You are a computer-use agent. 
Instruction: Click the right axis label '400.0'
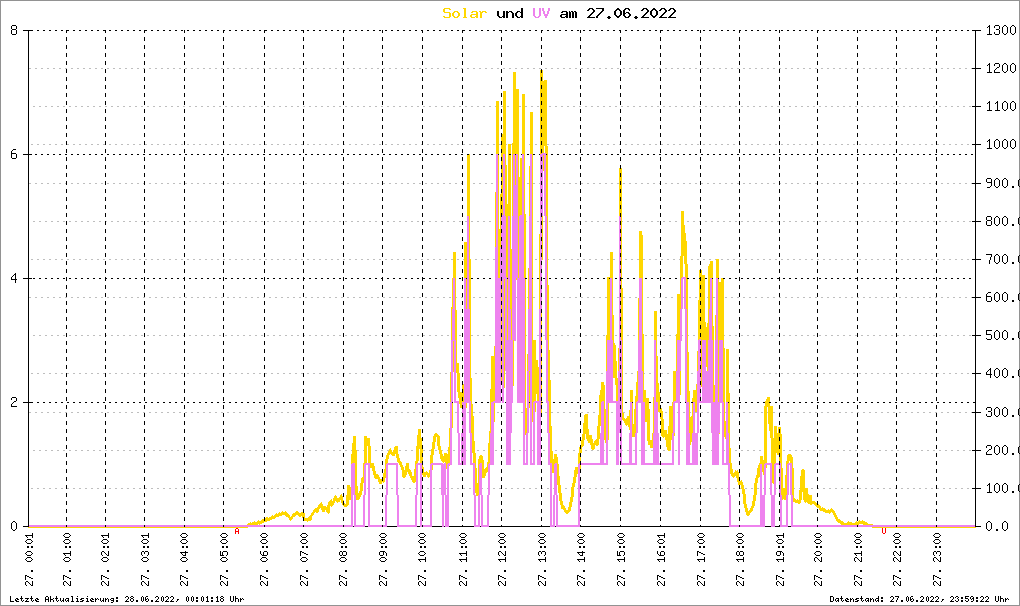pos(1002,373)
